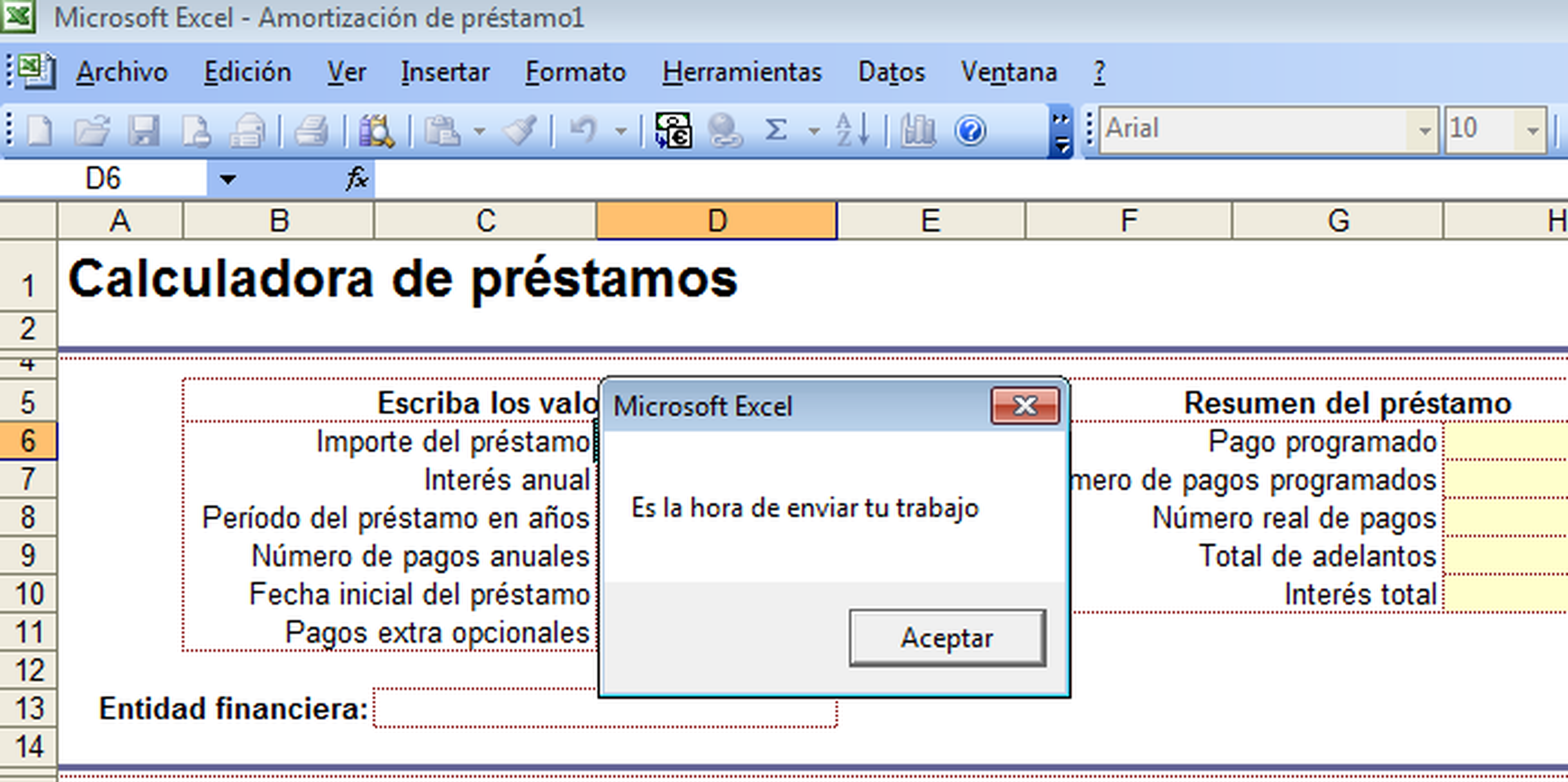
Task: Select the Format Painter brush icon
Action: [x=520, y=130]
